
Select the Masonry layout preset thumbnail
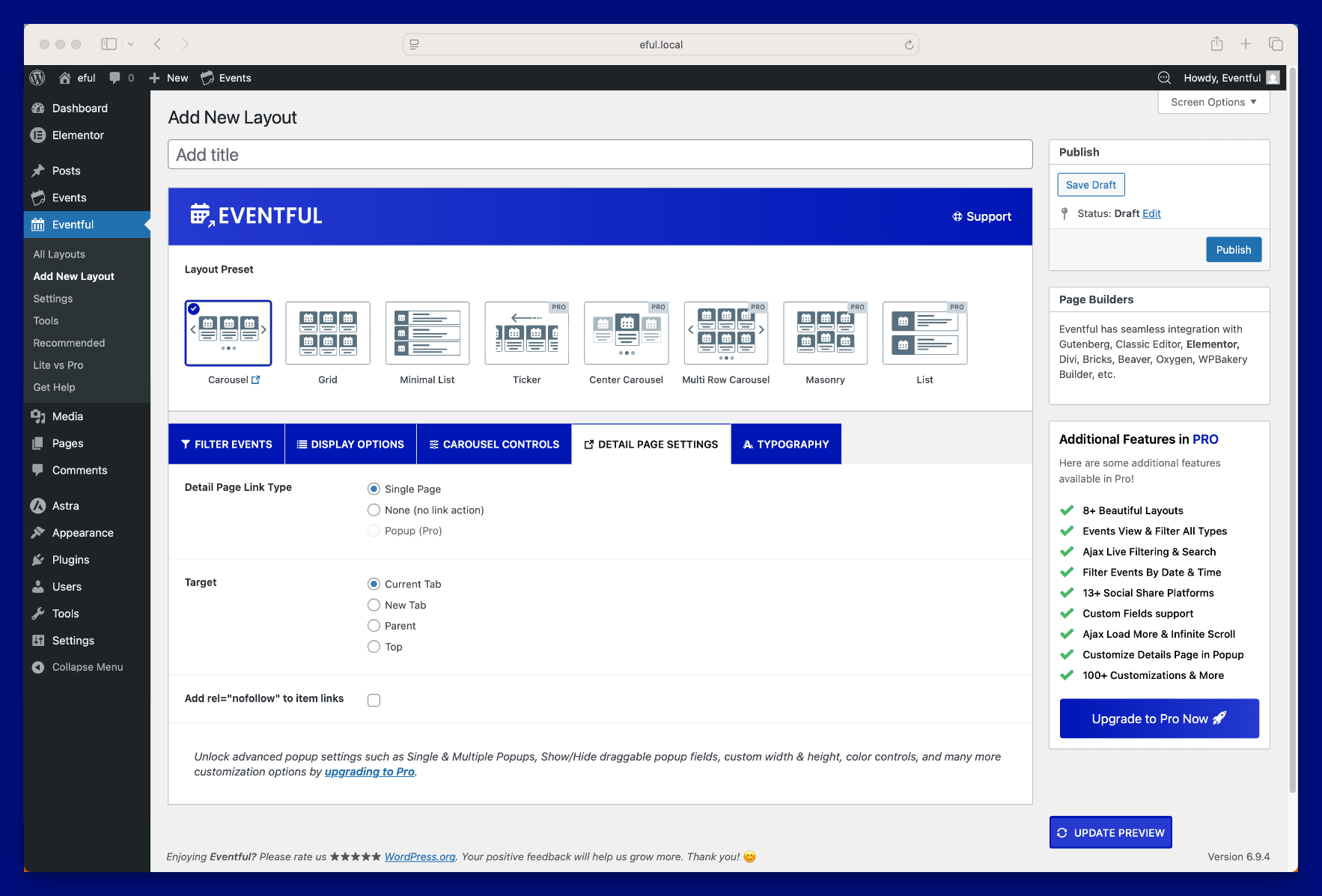(x=825, y=333)
